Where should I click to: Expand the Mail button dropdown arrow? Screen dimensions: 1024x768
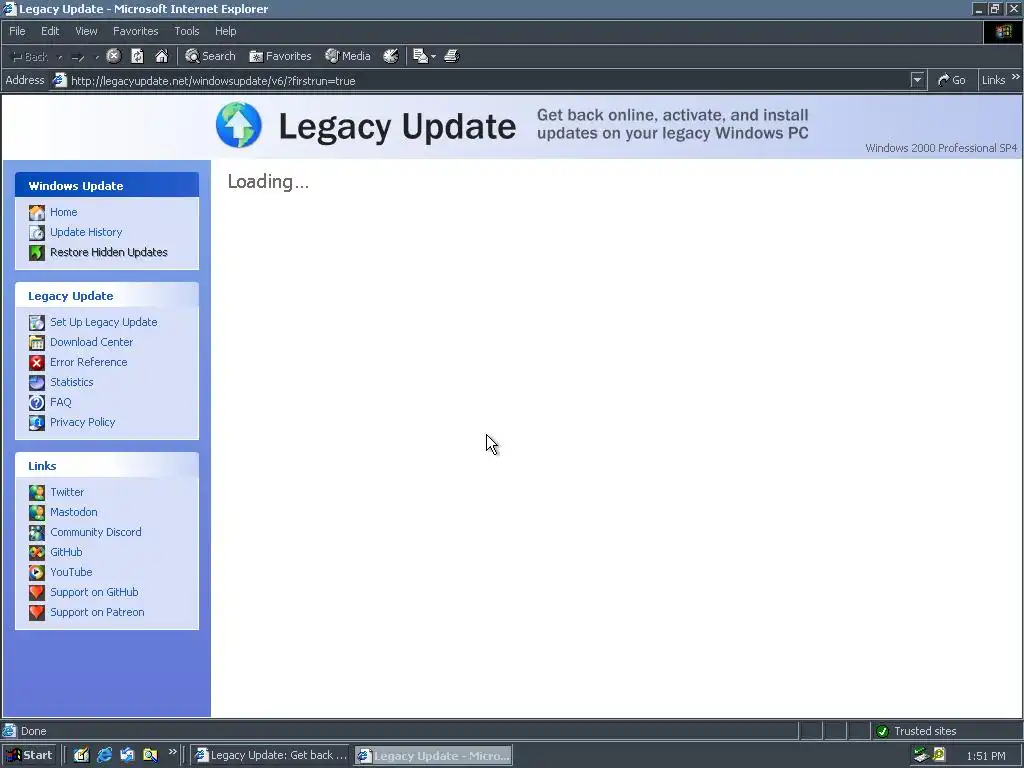(434, 57)
